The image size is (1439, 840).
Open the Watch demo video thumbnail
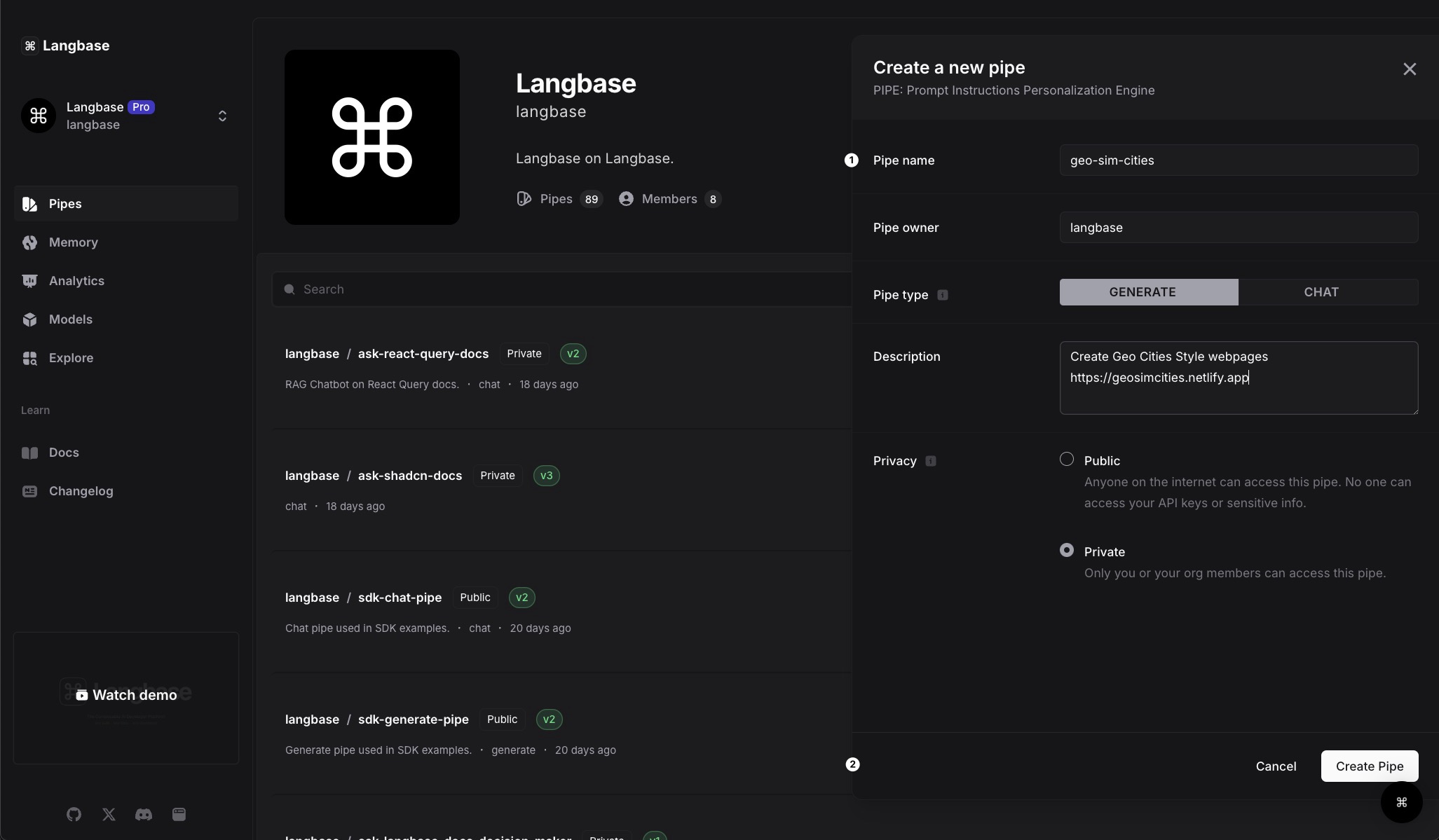click(x=126, y=696)
